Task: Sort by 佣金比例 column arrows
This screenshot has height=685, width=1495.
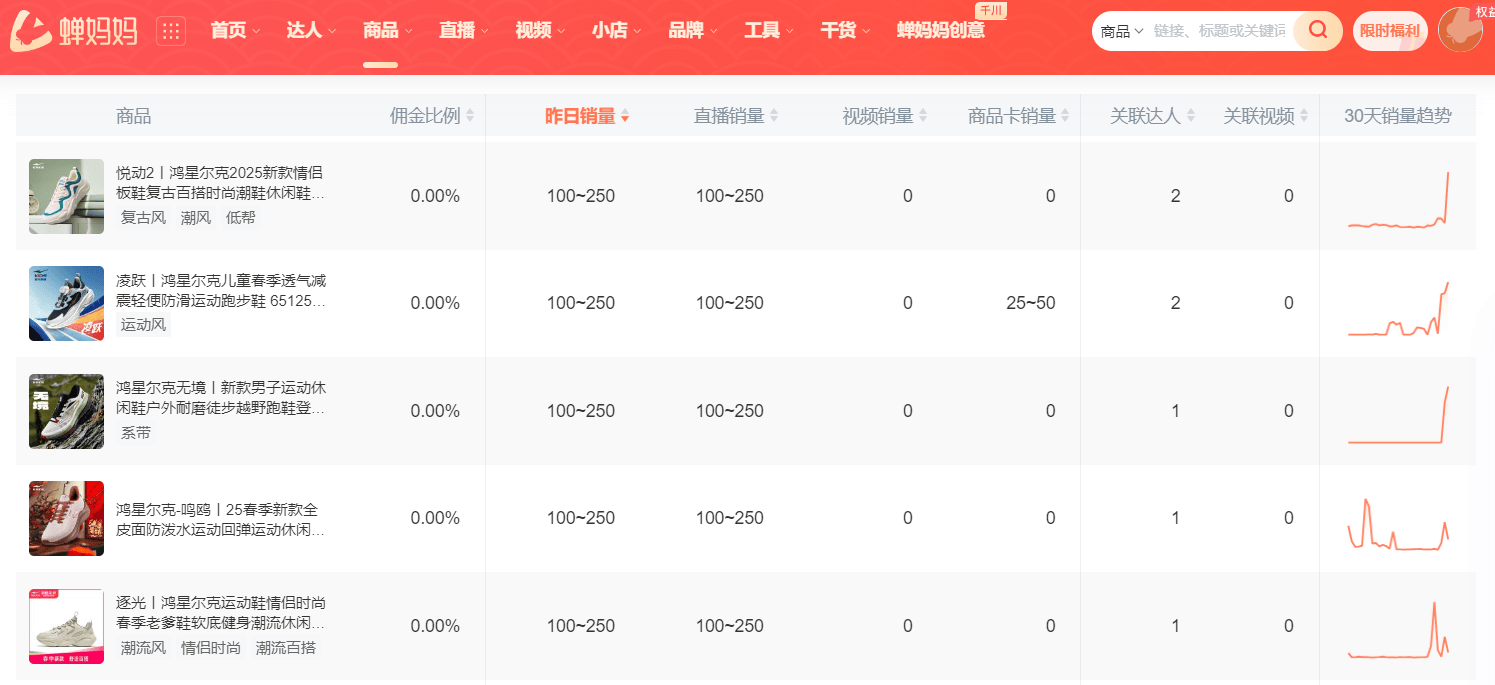Action: [x=470, y=116]
